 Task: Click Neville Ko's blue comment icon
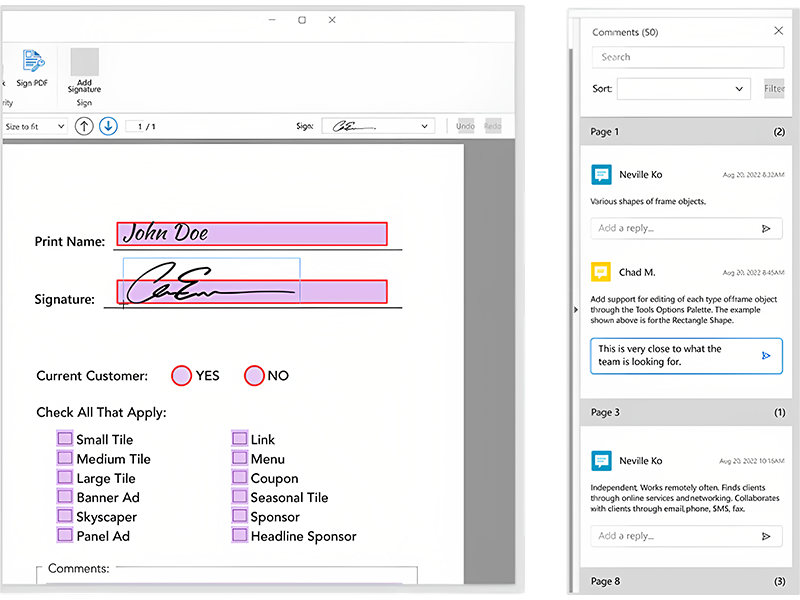pos(601,174)
